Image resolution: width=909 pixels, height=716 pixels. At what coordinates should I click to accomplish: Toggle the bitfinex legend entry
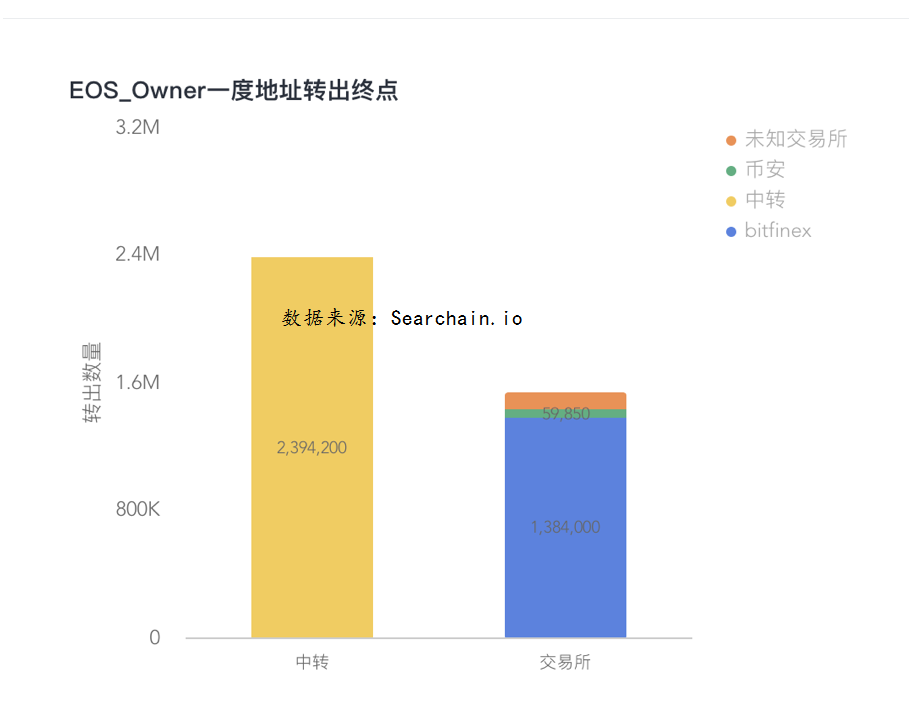click(x=769, y=231)
